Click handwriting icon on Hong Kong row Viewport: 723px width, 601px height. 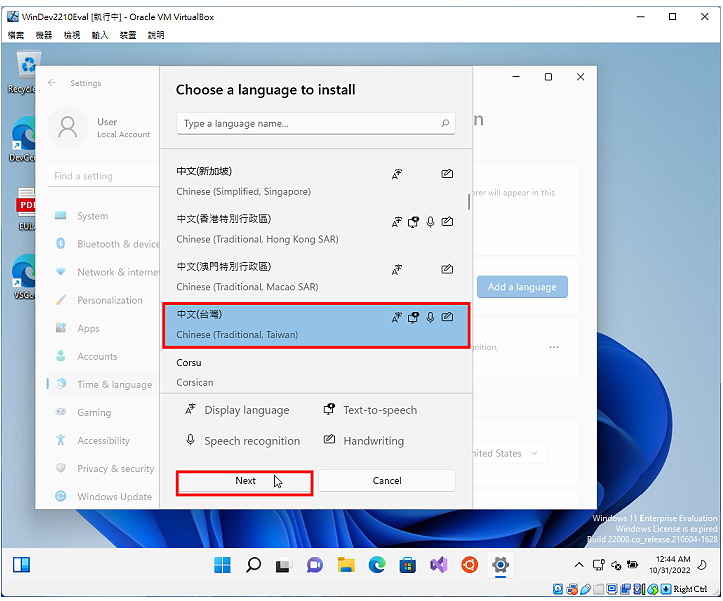pyautogui.click(x=447, y=222)
